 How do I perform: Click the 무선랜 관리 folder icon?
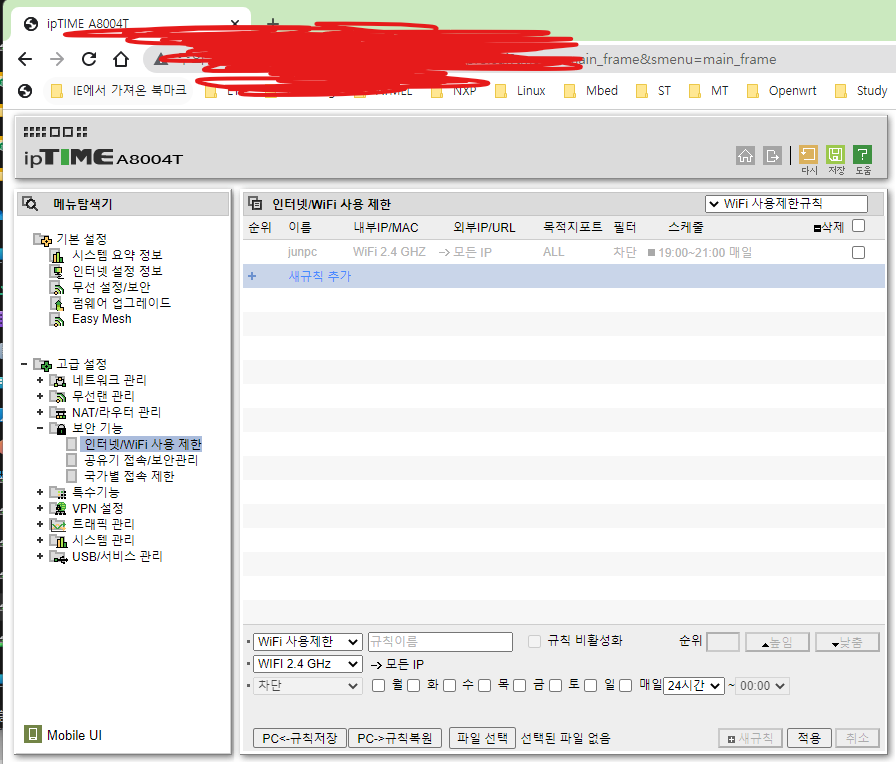pos(58,397)
